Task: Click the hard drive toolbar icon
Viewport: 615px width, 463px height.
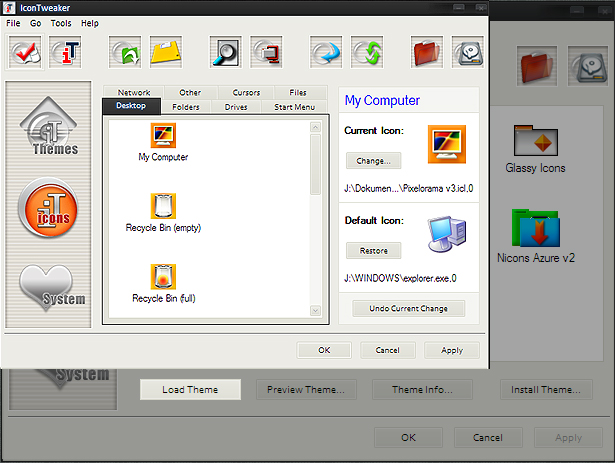Action: tap(468, 52)
